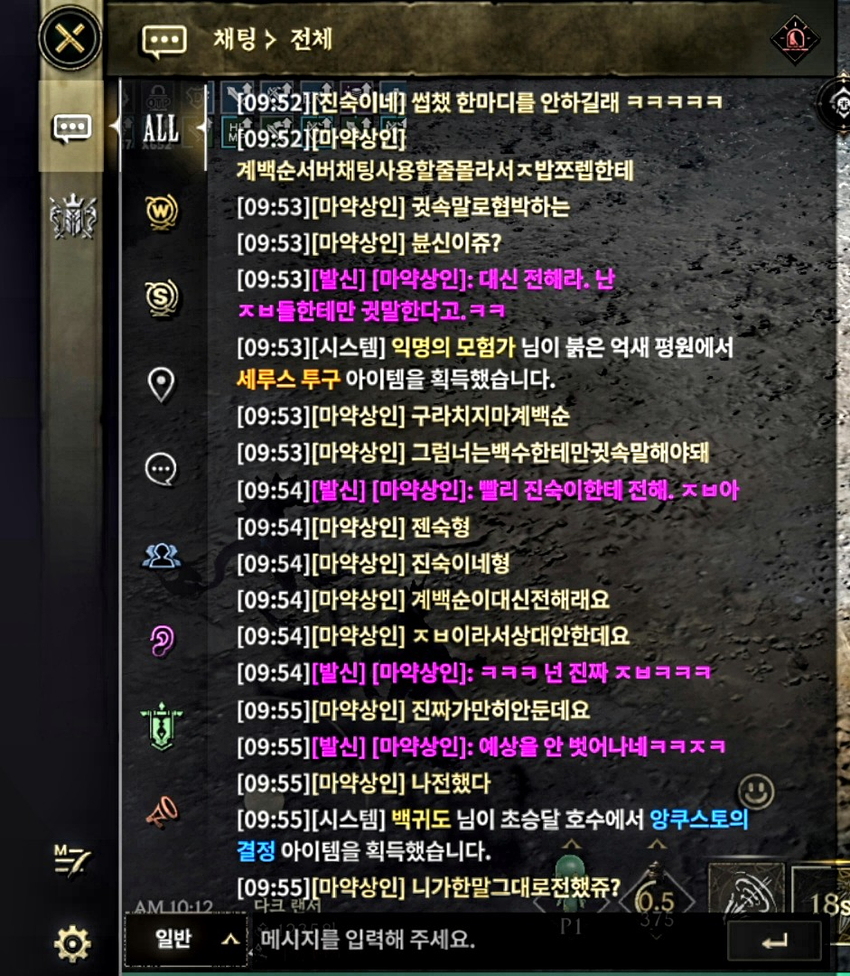Click the message input field
The image size is (850, 976).
tap(485, 939)
